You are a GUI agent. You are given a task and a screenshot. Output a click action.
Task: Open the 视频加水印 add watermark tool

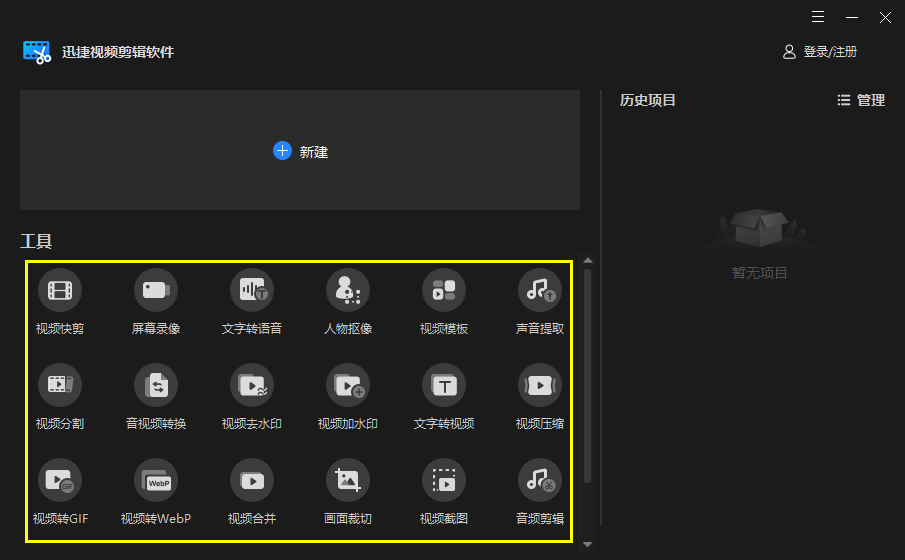(x=348, y=385)
